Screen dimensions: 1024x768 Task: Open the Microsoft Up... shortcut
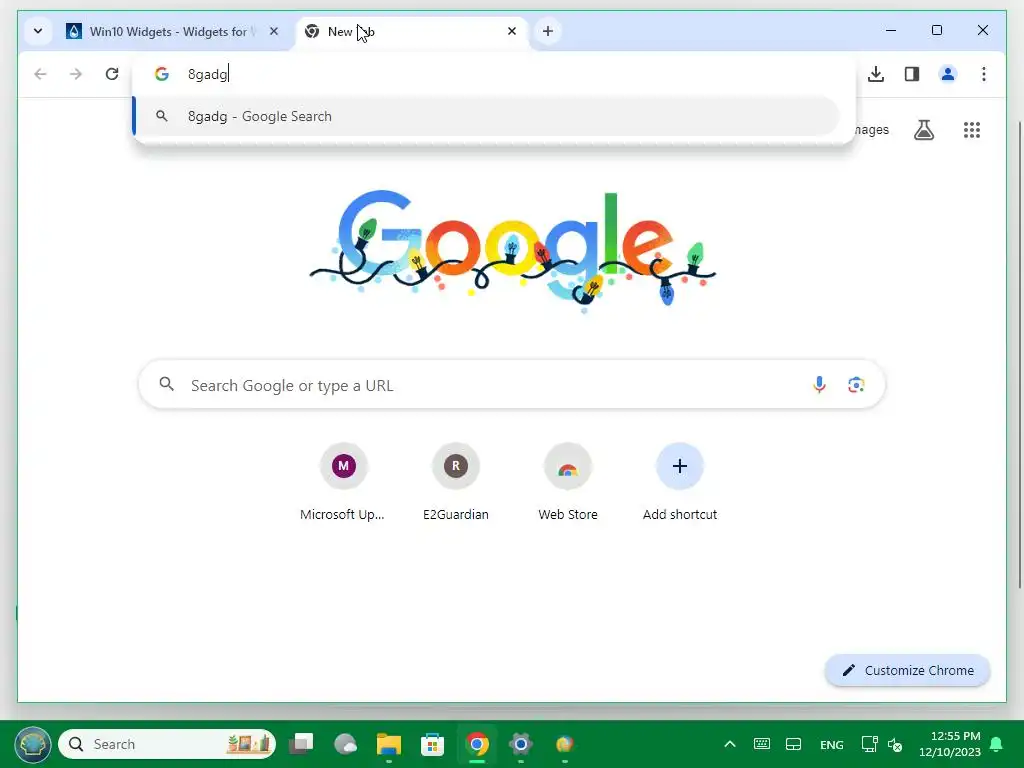[x=343, y=483]
